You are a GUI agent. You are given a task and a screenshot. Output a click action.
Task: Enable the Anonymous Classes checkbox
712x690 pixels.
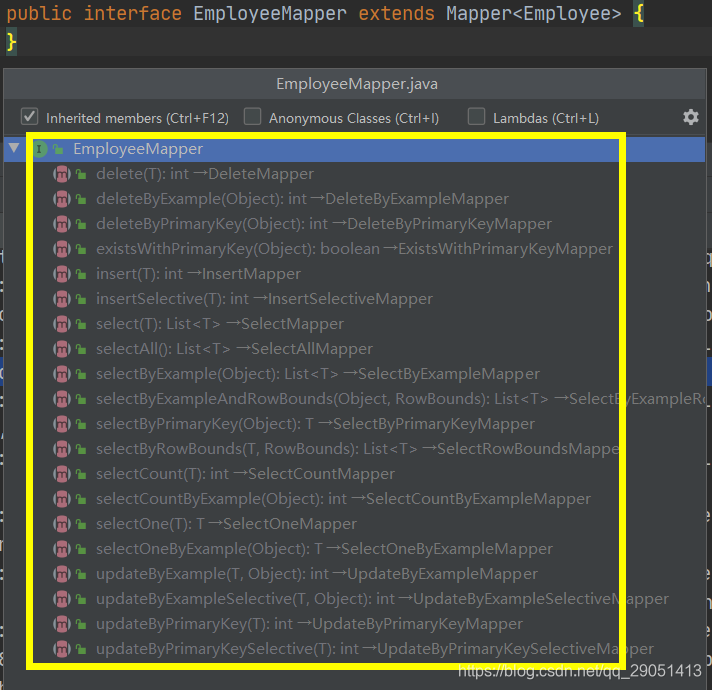[x=252, y=116]
